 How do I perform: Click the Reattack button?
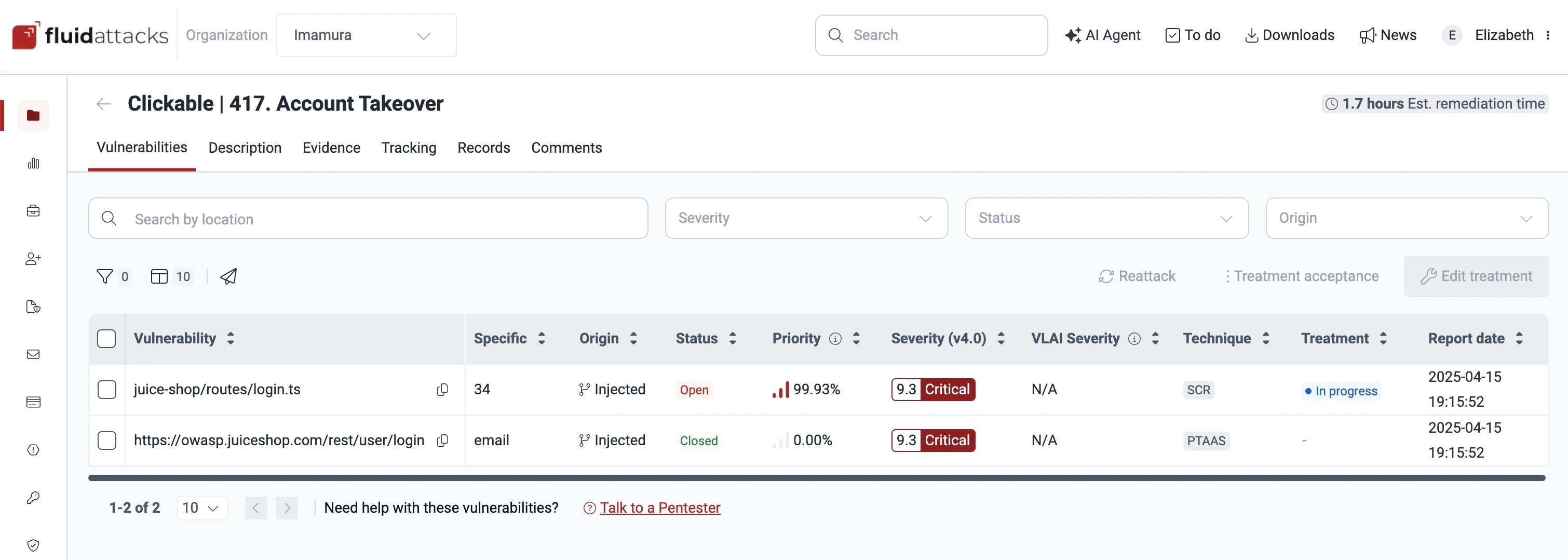click(1137, 276)
